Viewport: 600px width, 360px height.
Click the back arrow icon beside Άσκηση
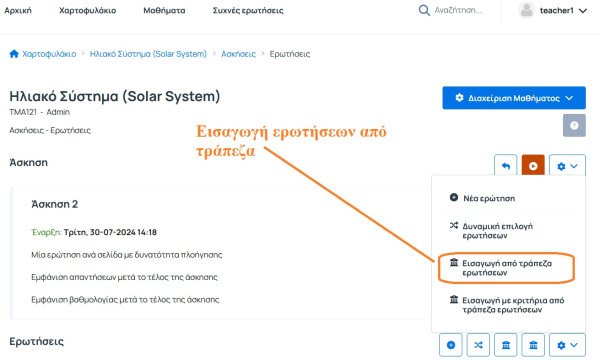505,166
